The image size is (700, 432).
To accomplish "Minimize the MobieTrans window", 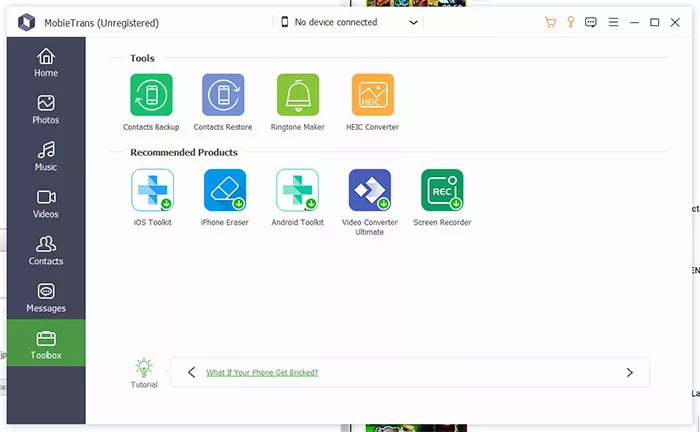I will click(634, 22).
